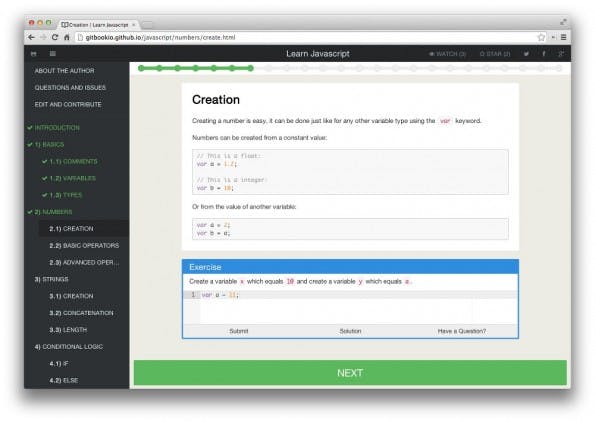The height and width of the screenshot is (422, 595).
Task: Open section 3.3) Length
Action: pos(68,330)
